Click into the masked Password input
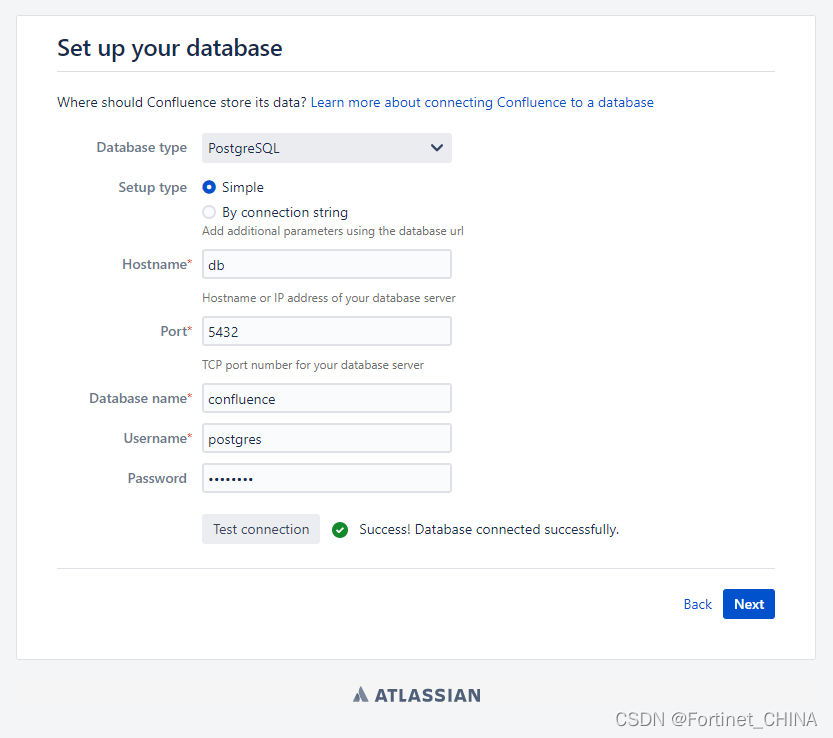This screenshot has width=833, height=738. click(326, 478)
